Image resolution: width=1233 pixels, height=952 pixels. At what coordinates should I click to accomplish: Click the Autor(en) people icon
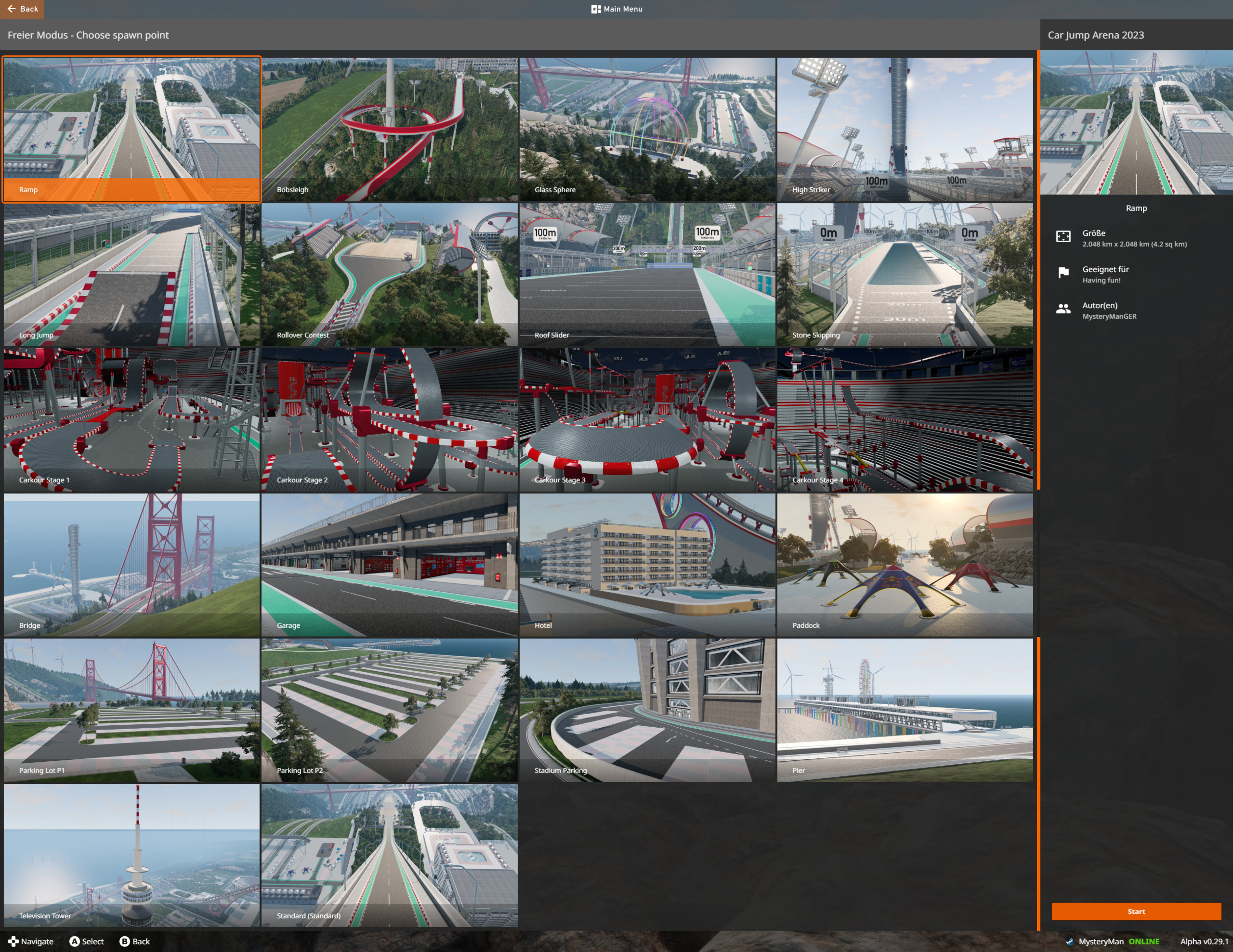point(1062,309)
